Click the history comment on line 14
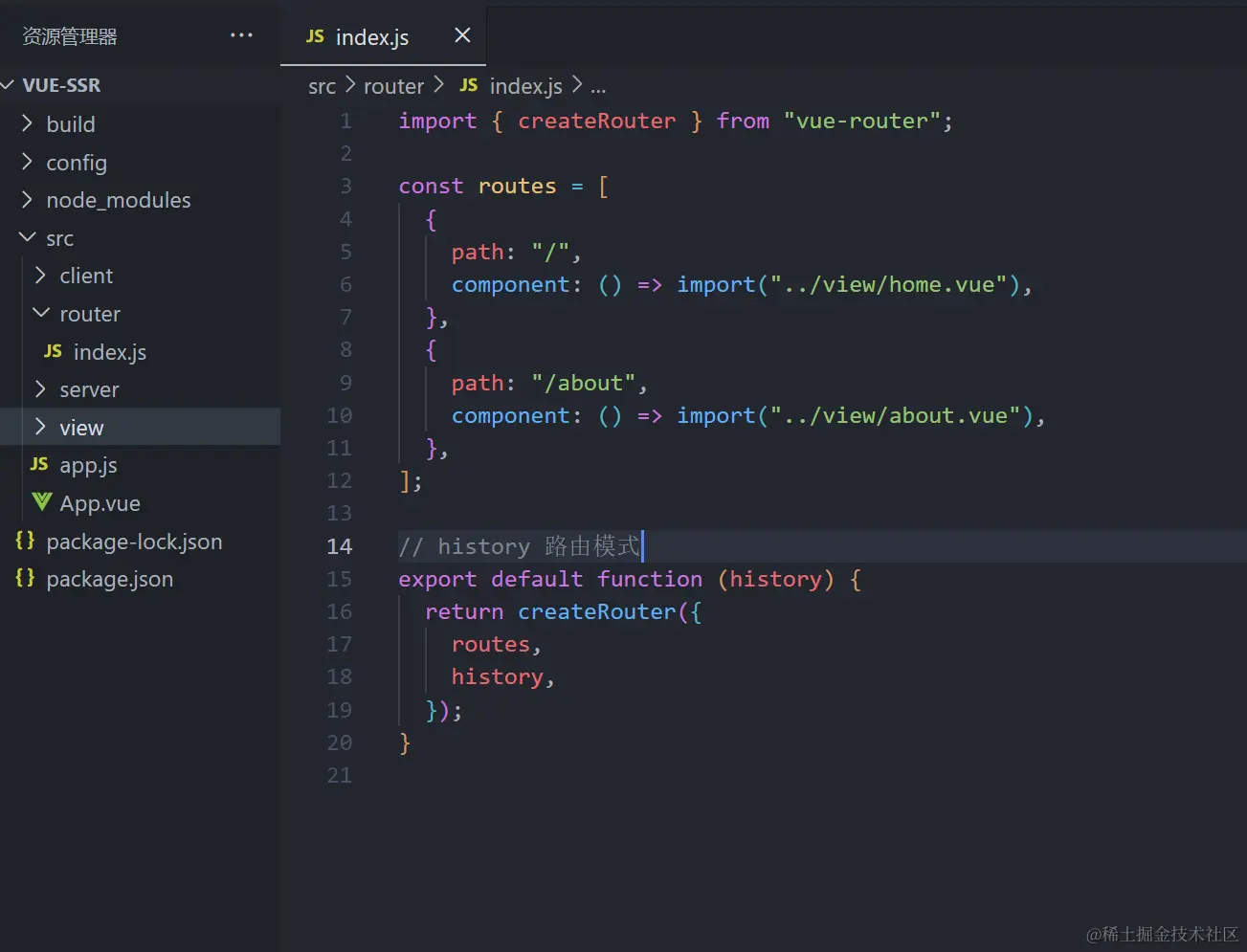 pyautogui.click(x=520, y=546)
